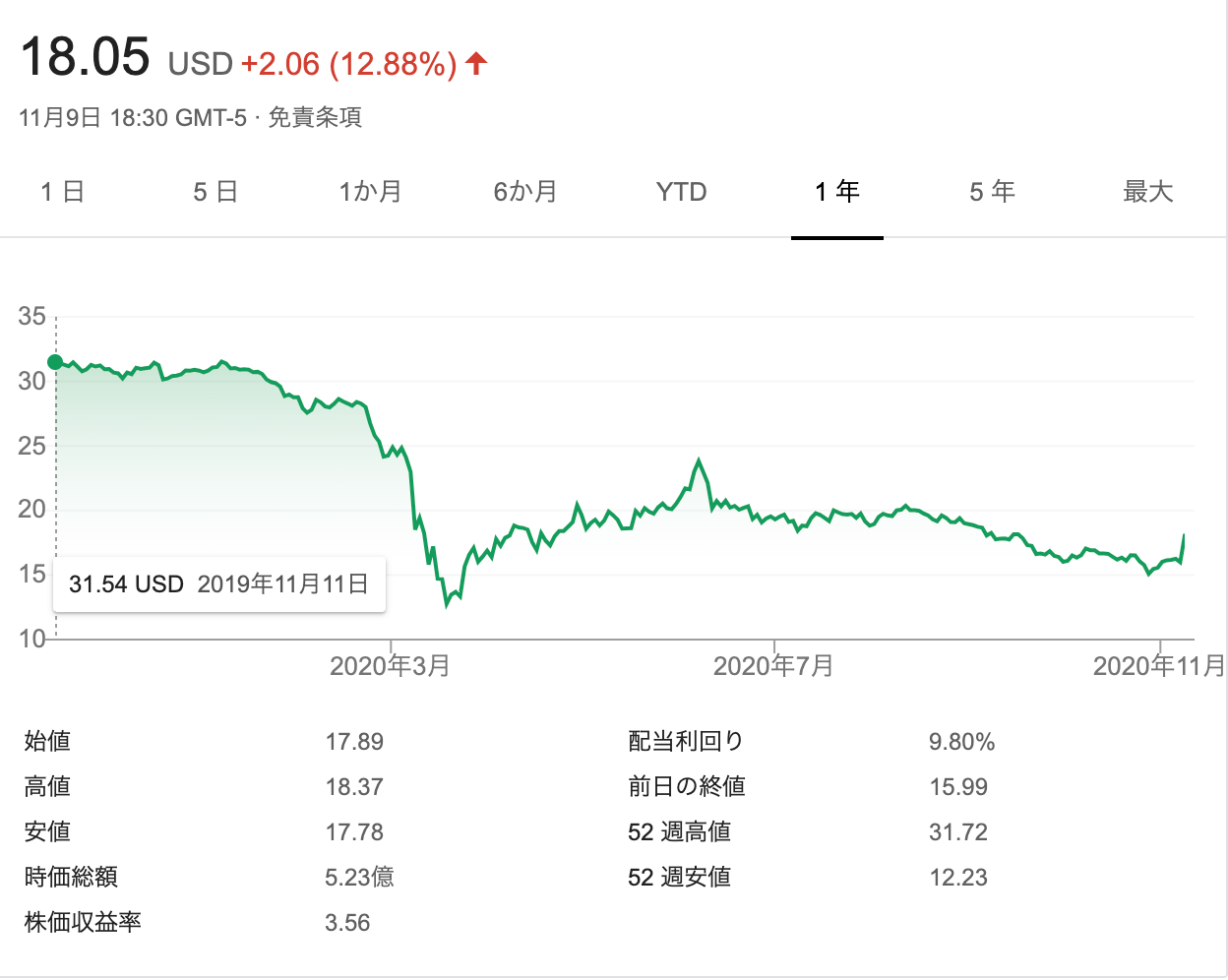Select the 5日 chart range tab

[x=215, y=192]
